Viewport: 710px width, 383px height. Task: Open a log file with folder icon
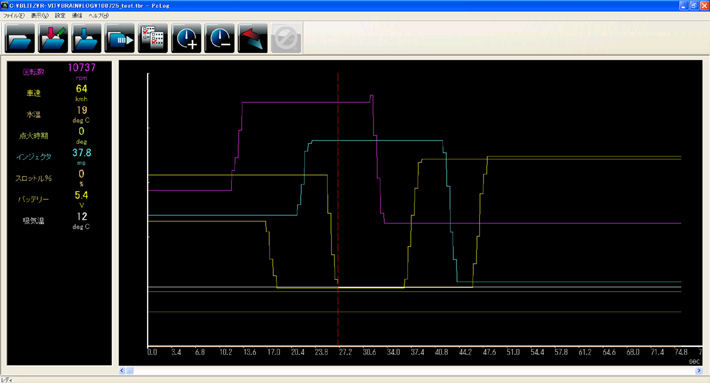pos(19,38)
